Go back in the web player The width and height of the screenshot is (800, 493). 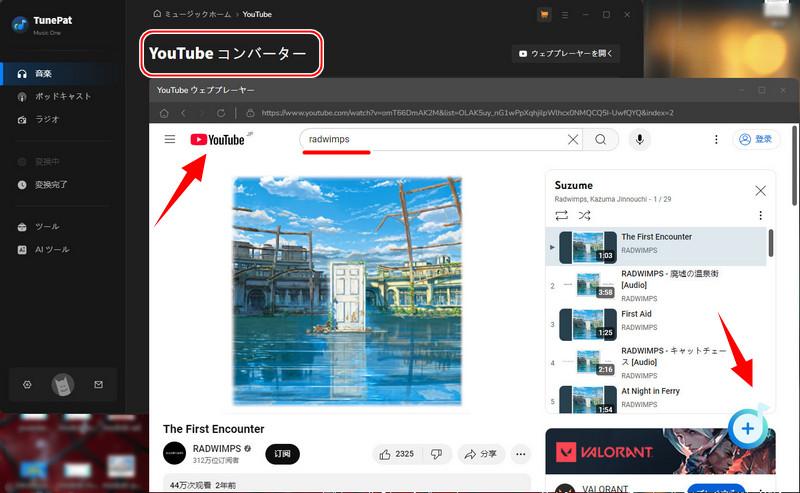(x=183, y=113)
